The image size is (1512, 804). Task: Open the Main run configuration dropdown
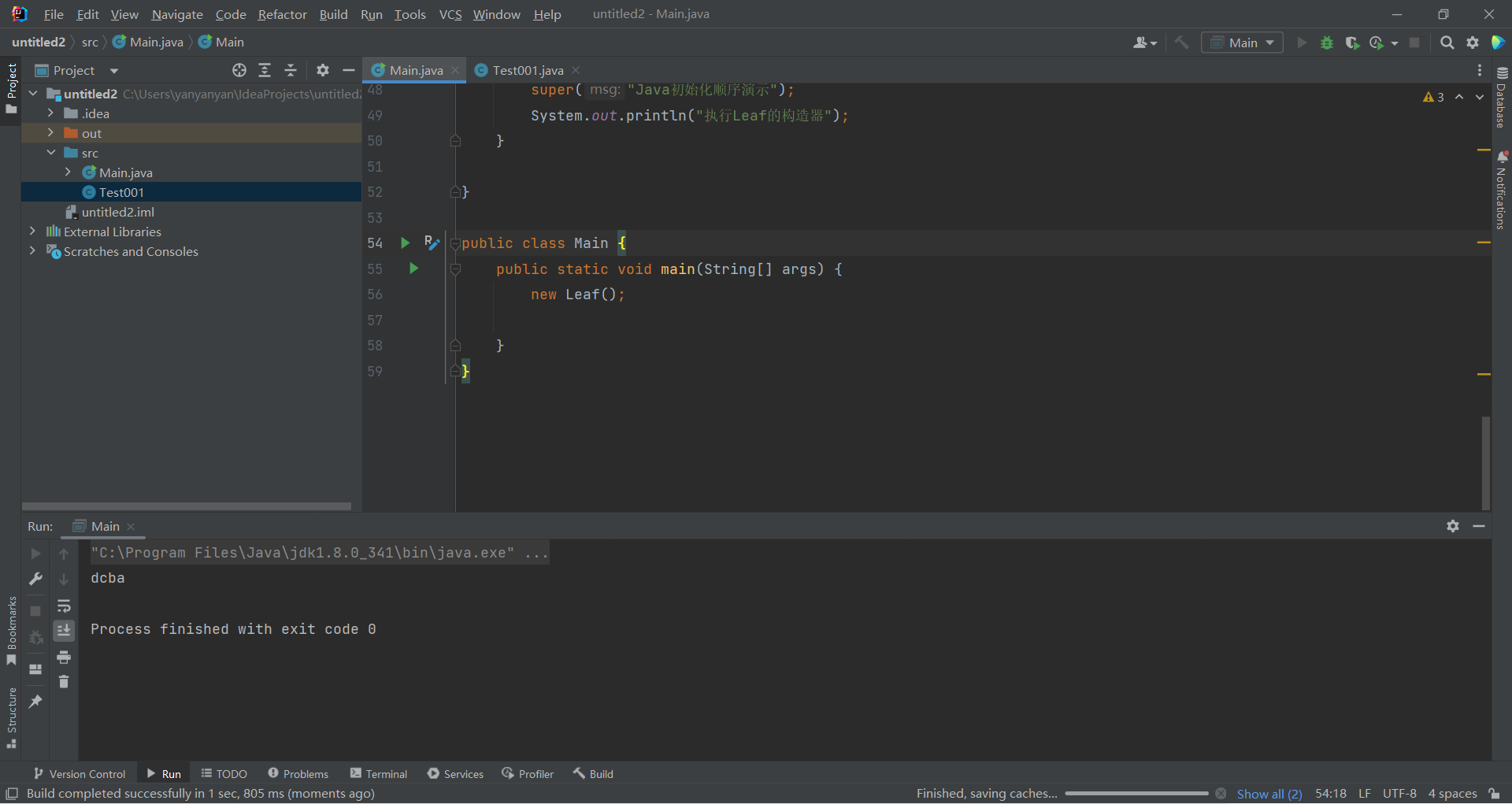pos(1242,43)
